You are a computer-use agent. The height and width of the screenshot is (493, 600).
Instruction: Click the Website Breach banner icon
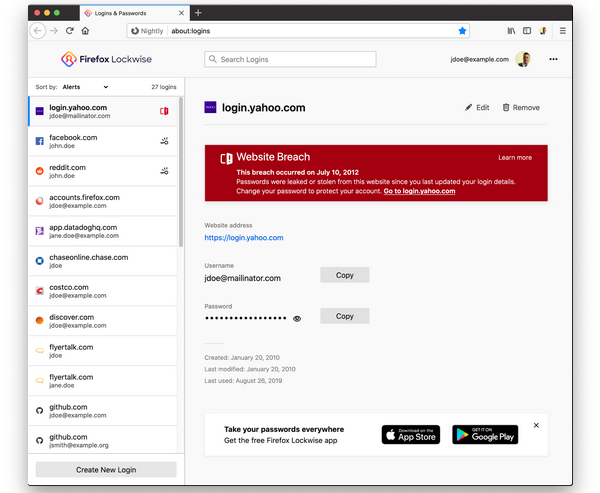pos(226,158)
